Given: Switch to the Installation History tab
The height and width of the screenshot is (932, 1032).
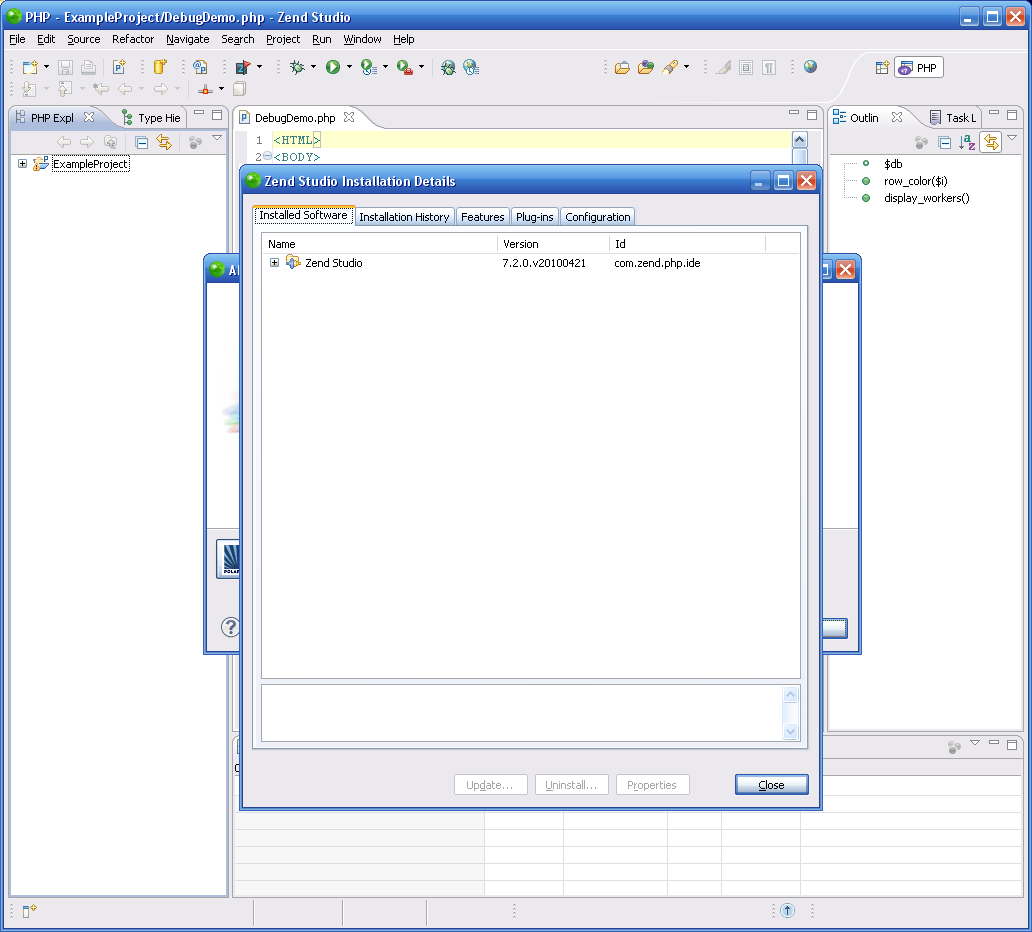Looking at the screenshot, I should pos(404,217).
